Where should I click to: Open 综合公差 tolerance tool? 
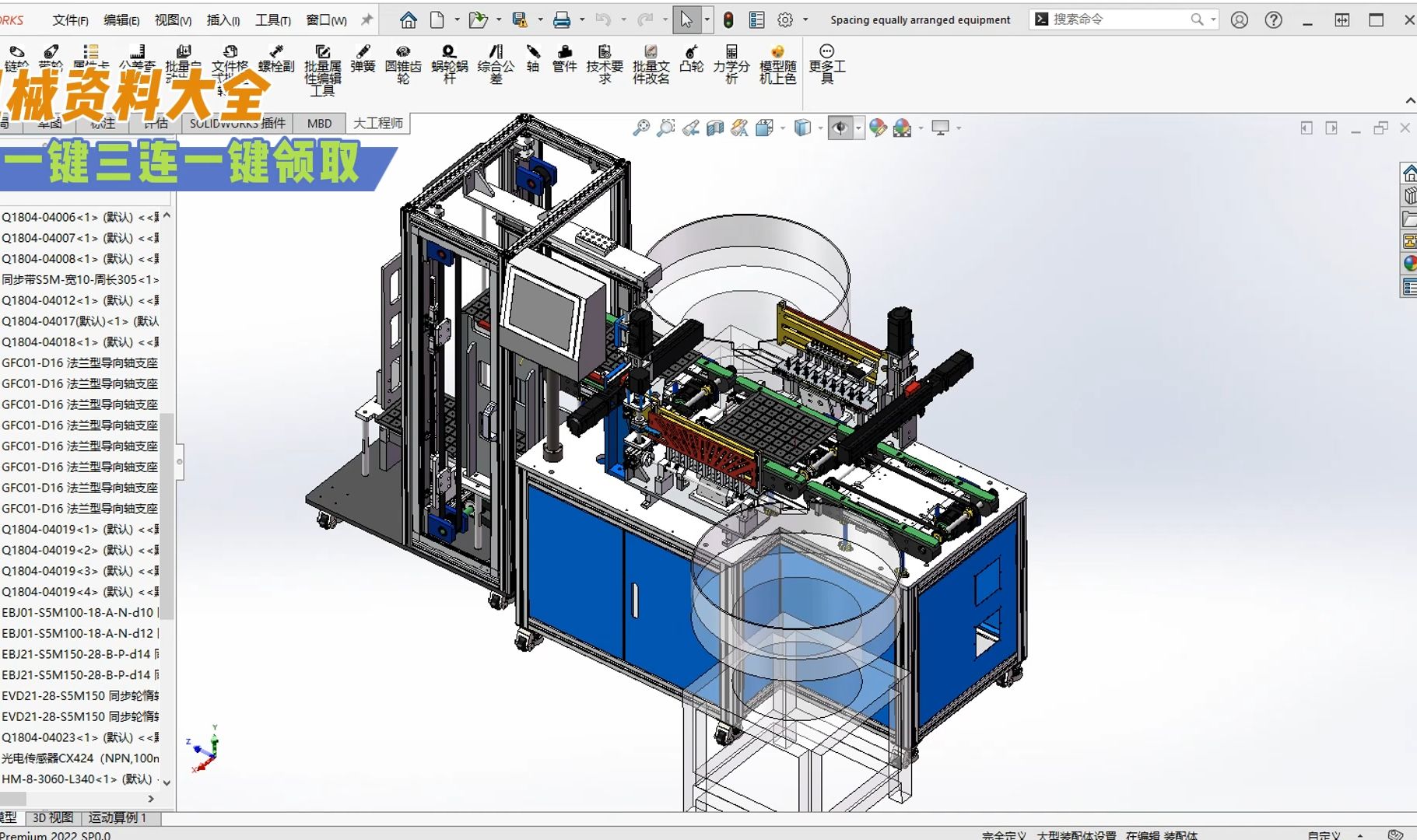point(496,65)
